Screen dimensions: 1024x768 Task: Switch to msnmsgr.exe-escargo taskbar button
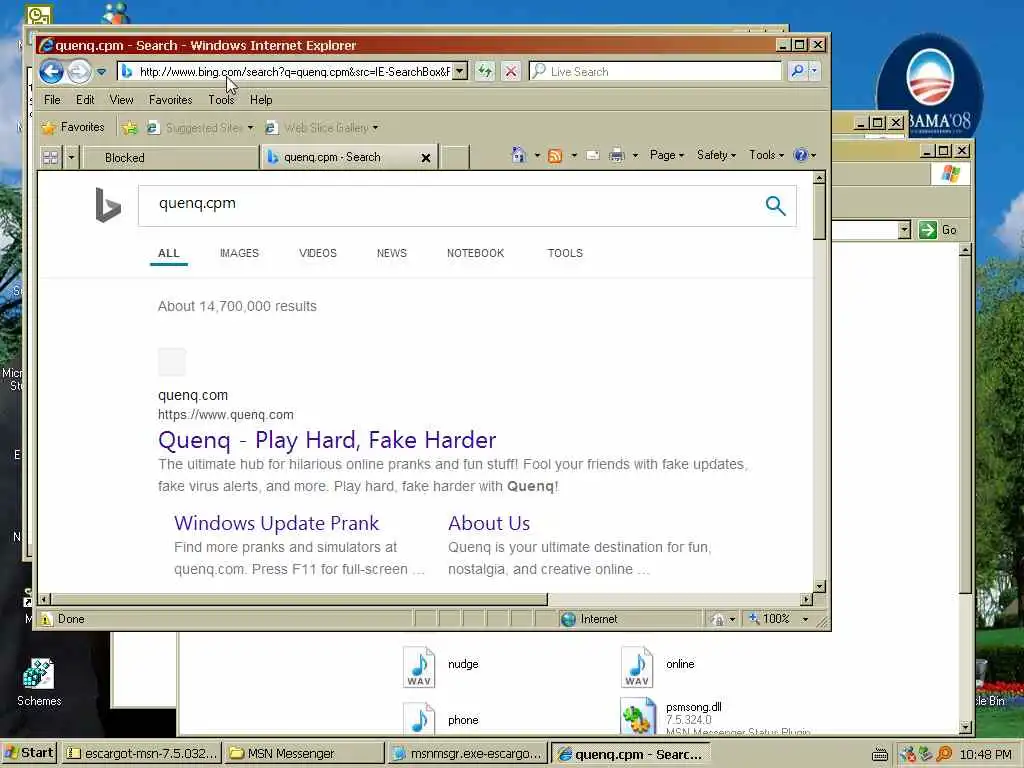point(467,754)
